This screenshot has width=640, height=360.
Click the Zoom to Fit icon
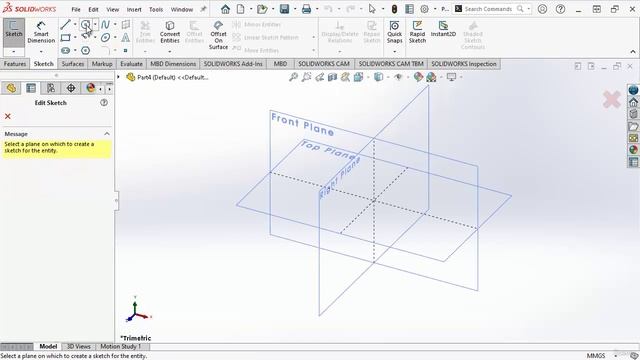click(293, 77)
